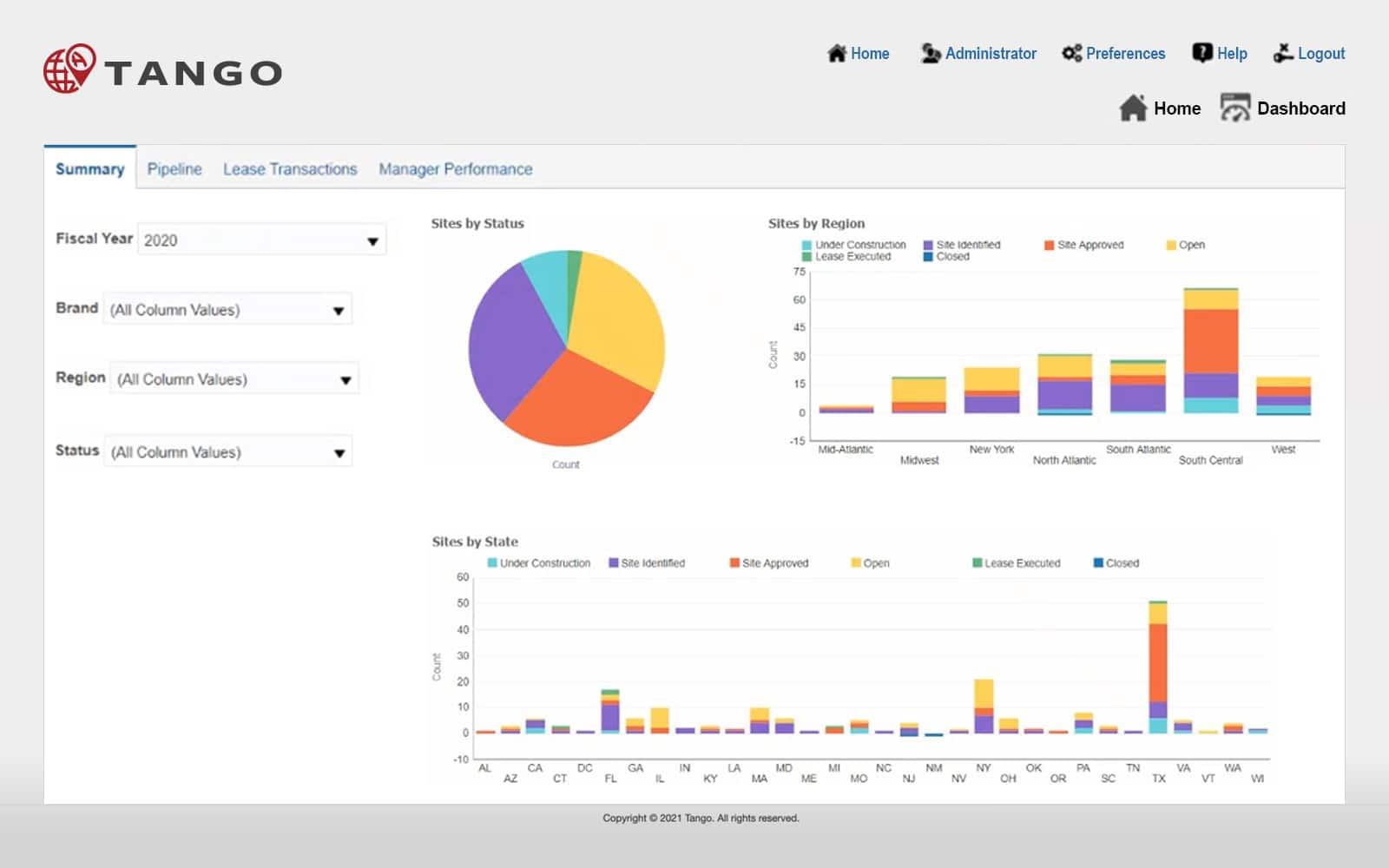This screenshot has width=1389, height=868.
Task: Expand the Status filter dropdown
Action: (339, 453)
